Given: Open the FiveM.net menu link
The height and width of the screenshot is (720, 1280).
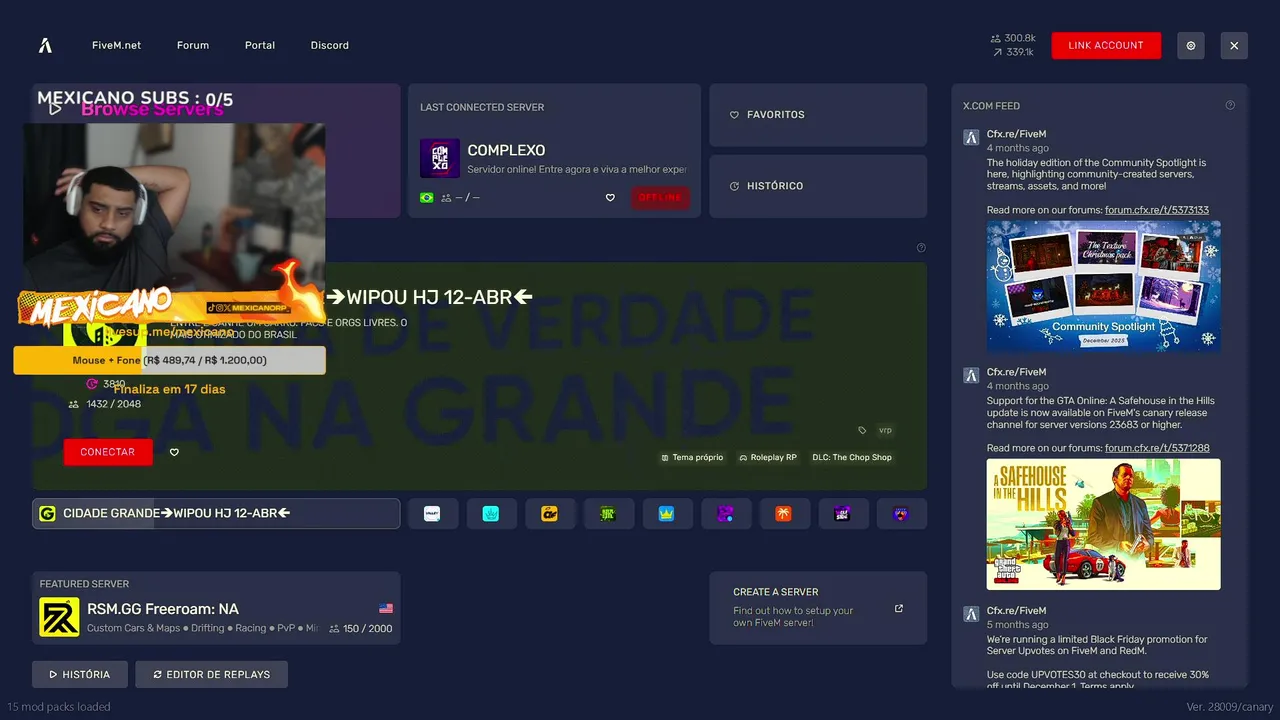Looking at the screenshot, I should coord(116,45).
